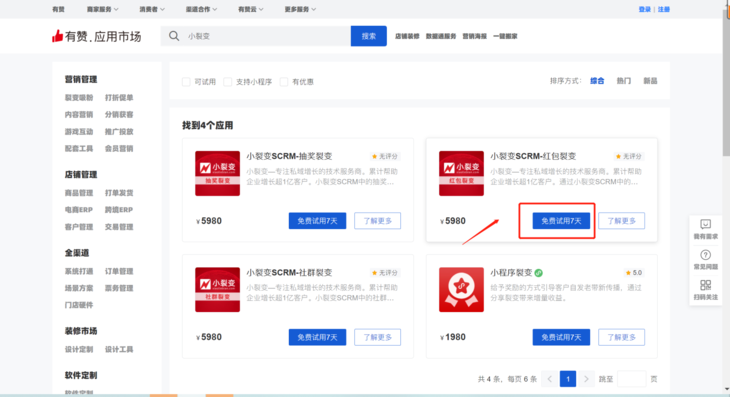
Task: Open 小裂变SCRM-红包裂变 app thumbnail
Action: tap(461, 173)
